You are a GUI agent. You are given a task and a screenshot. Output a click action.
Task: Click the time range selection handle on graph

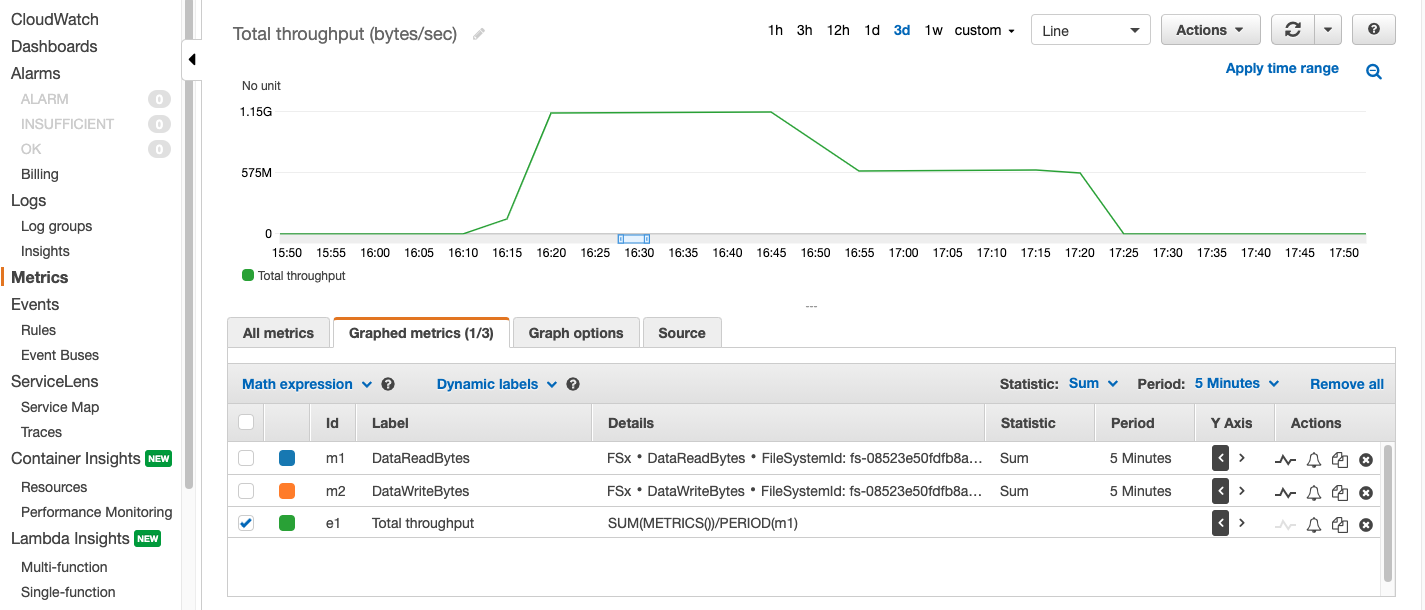[x=634, y=238]
